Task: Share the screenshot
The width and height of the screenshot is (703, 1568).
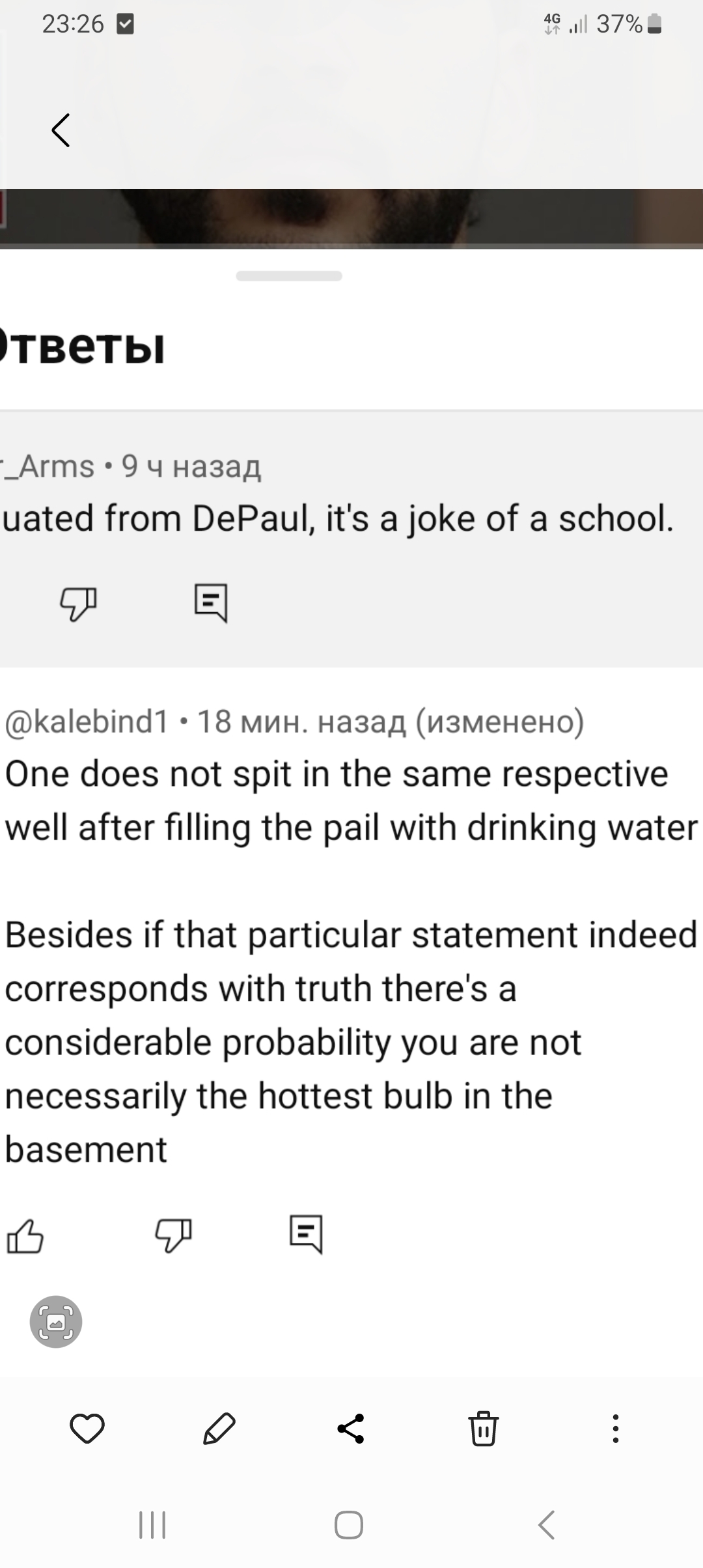Action: click(351, 1429)
